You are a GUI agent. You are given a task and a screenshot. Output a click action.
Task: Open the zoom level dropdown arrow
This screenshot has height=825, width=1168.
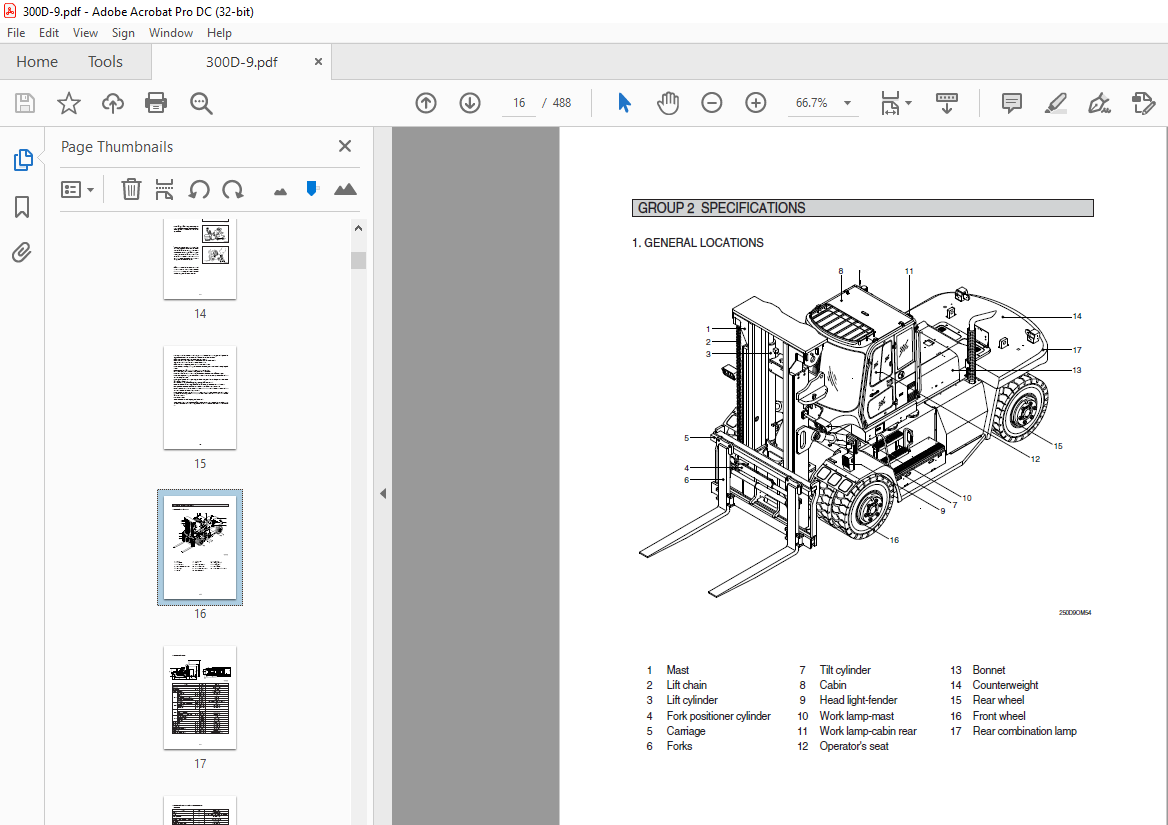[847, 103]
